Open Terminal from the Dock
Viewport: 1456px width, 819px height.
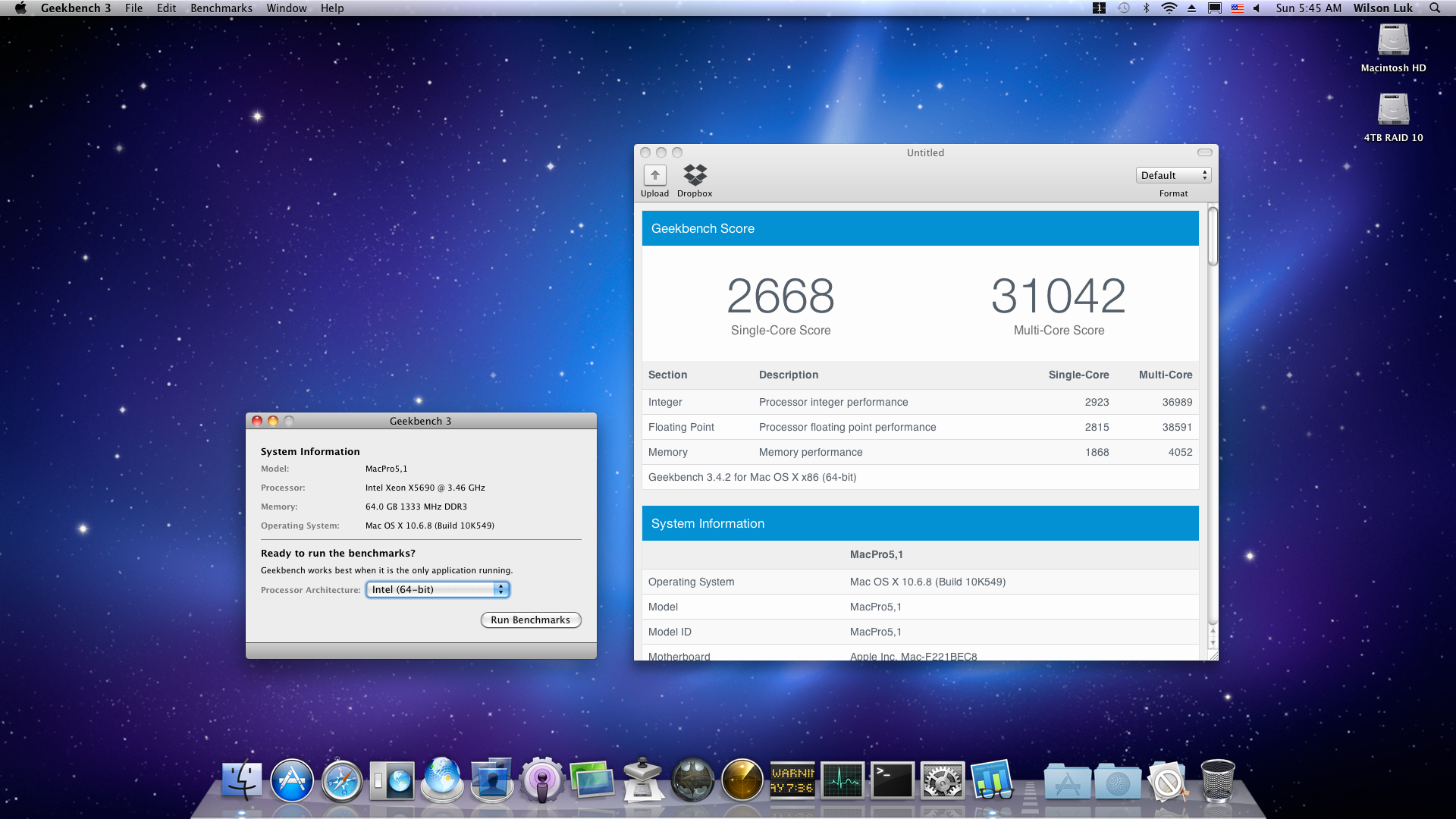[x=893, y=781]
